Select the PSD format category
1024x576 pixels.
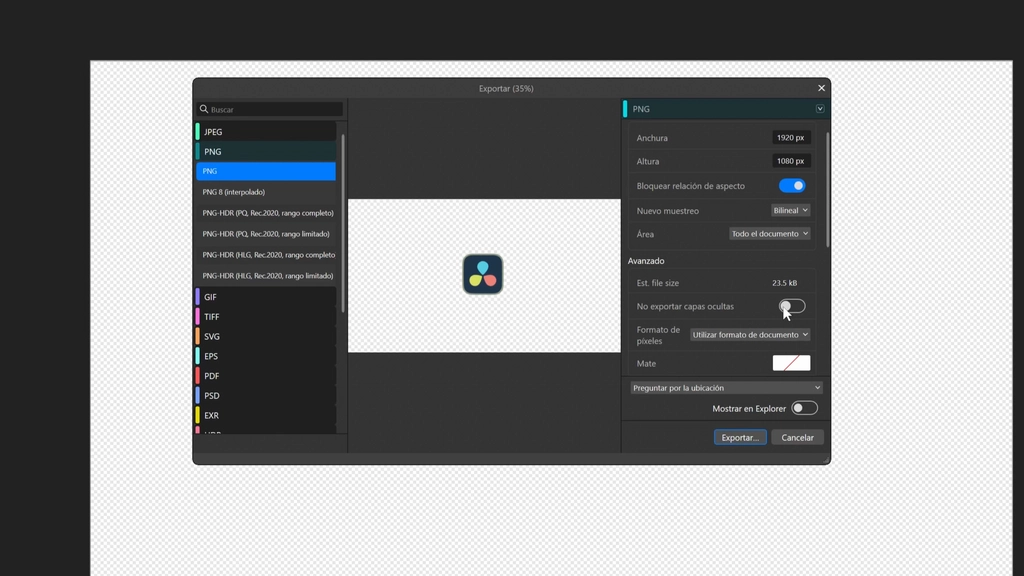point(266,396)
